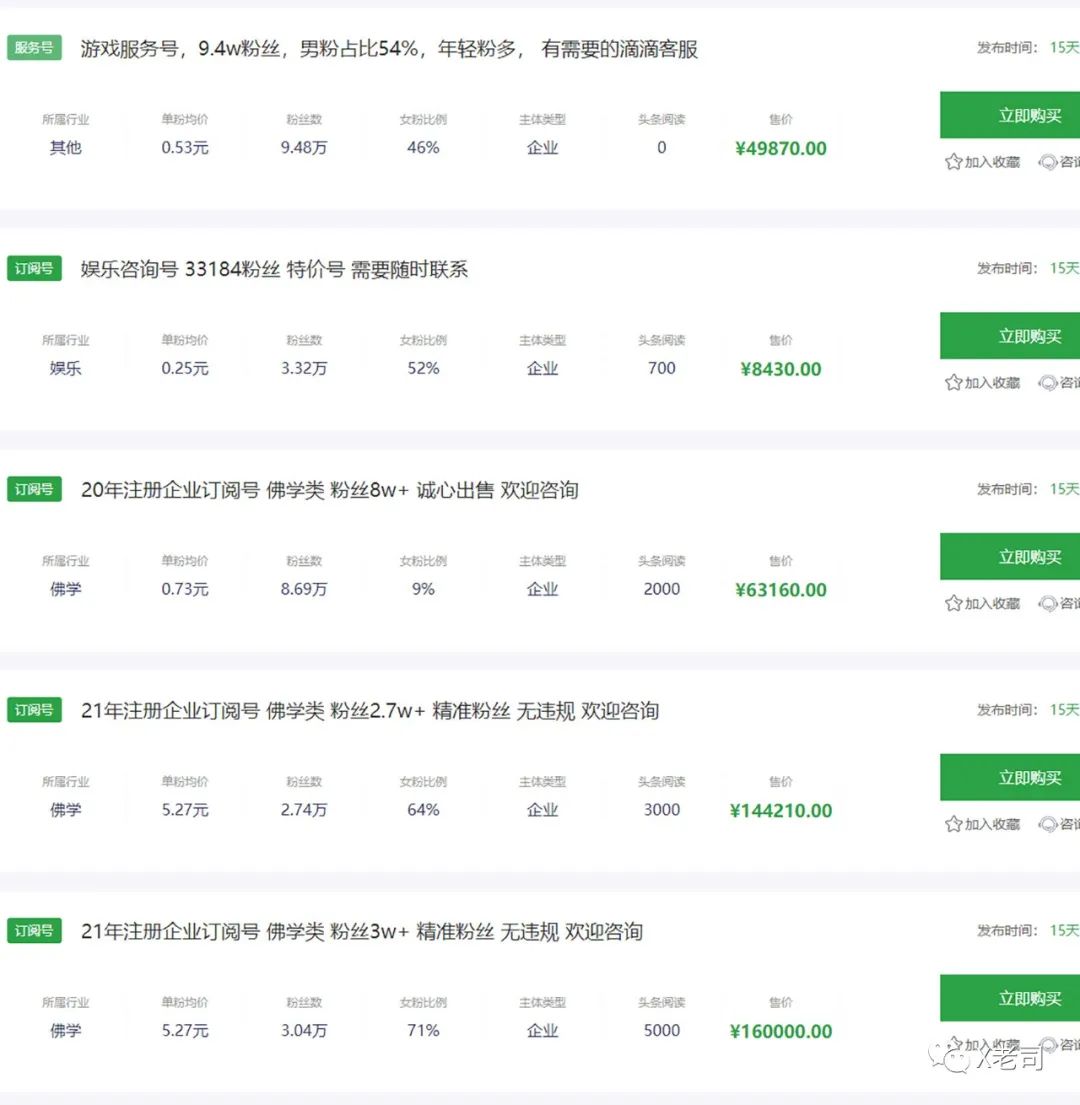Viewport: 1080px width, 1105px height.
Task: Open the 粉丝2.7w+ 精准粉丝 listing title
Action: pos(370,710)
